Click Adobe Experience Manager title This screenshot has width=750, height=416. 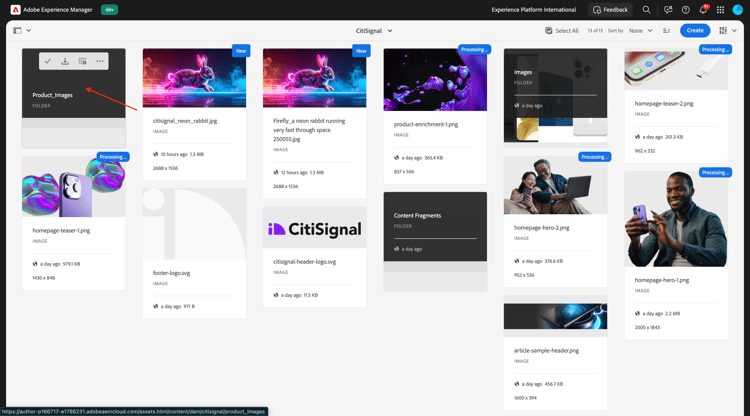point(58,10)
